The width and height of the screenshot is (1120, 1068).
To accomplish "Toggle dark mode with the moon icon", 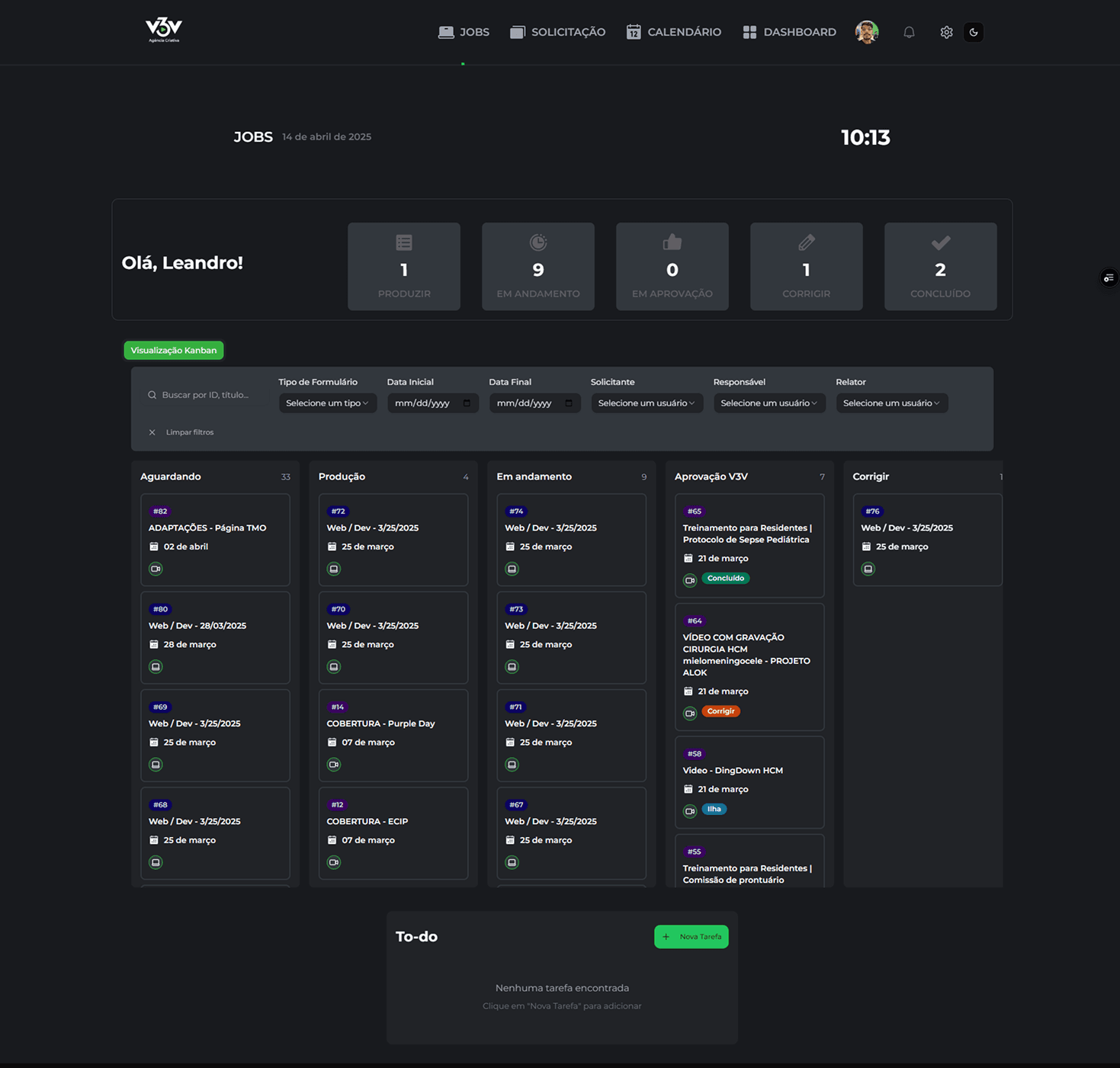I will 974,32.
